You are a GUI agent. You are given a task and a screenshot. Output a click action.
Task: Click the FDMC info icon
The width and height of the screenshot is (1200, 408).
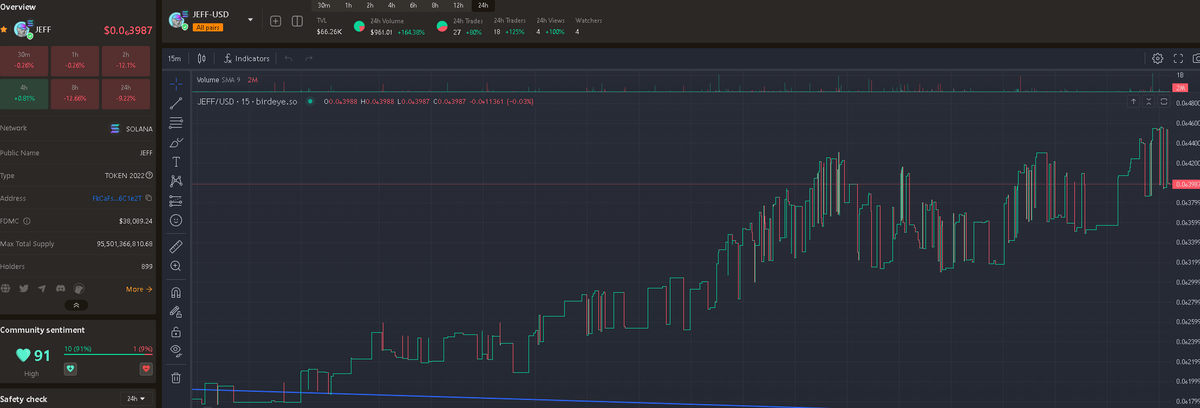pos(27,221)
